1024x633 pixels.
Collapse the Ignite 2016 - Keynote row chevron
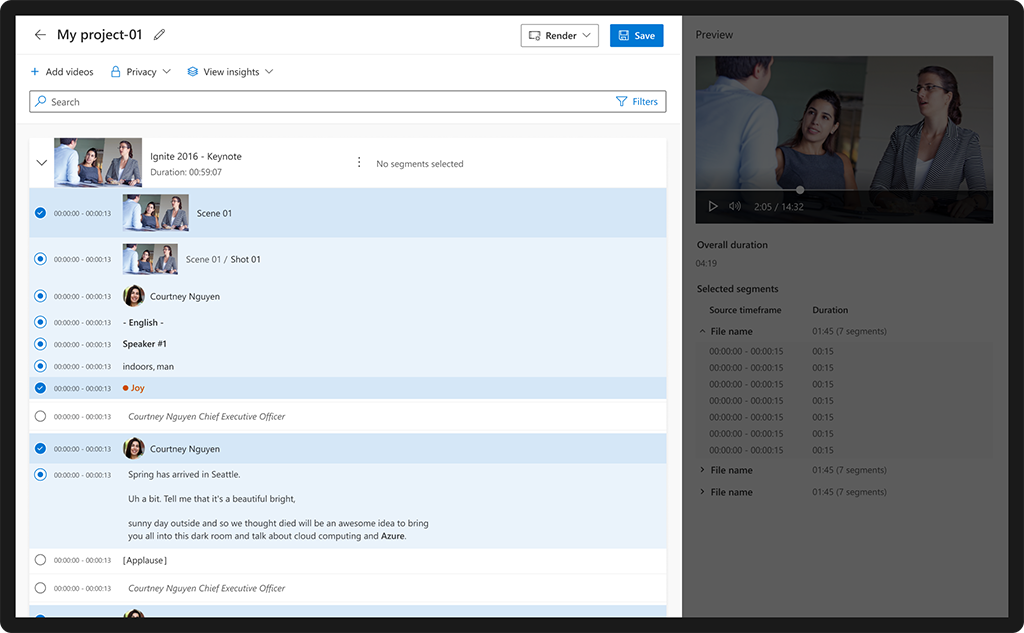click(x=42, y=161)
